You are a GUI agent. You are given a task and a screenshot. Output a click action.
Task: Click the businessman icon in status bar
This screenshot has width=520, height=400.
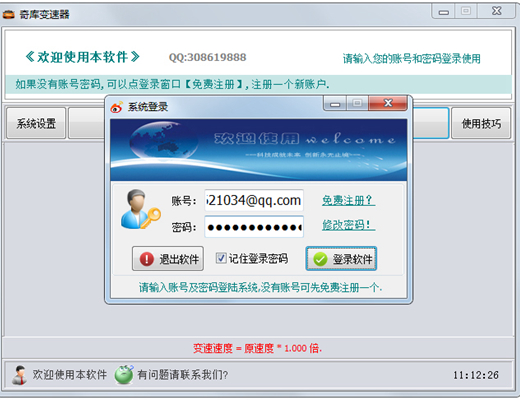click(20, 375)
